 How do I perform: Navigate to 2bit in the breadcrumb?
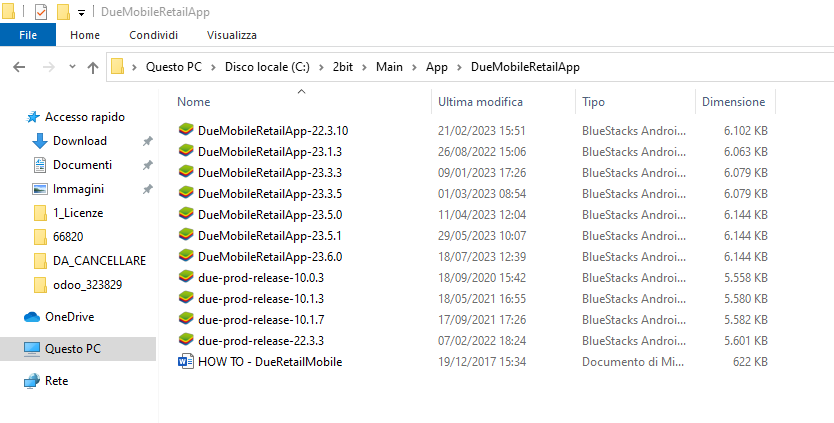[343, 67]
